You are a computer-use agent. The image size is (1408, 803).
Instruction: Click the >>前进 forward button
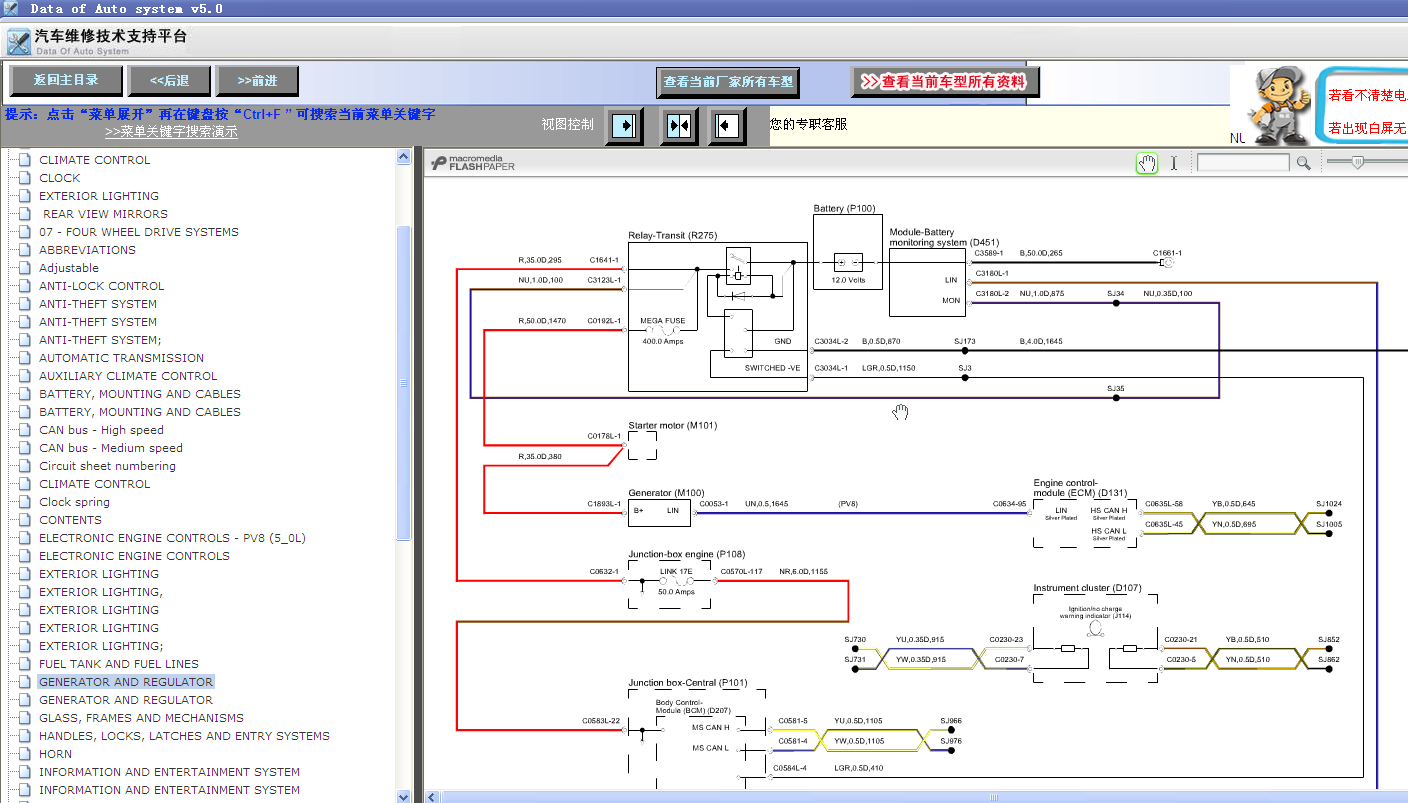point(257,81)
